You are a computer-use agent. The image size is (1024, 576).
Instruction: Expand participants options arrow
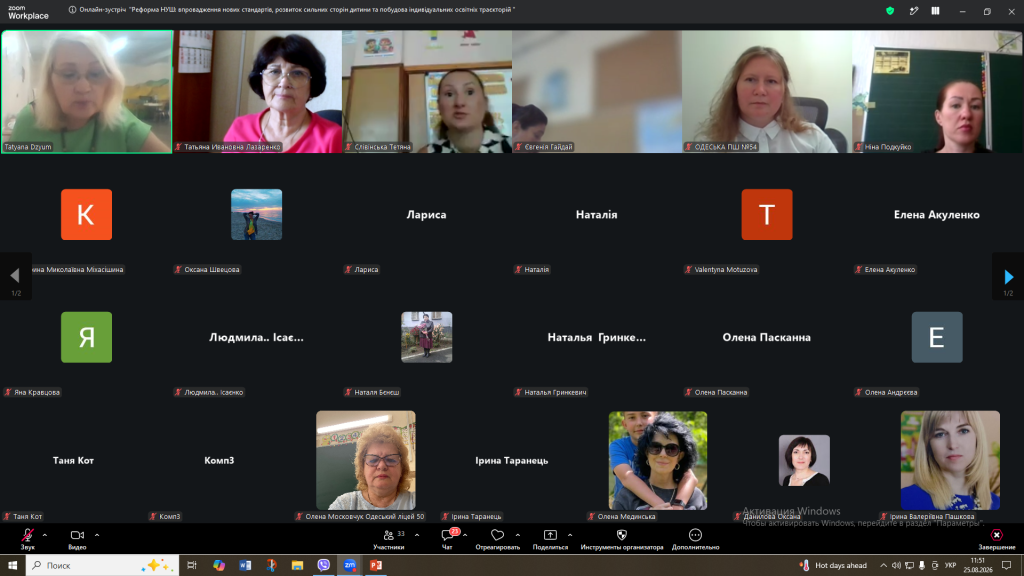click(417, 536)
